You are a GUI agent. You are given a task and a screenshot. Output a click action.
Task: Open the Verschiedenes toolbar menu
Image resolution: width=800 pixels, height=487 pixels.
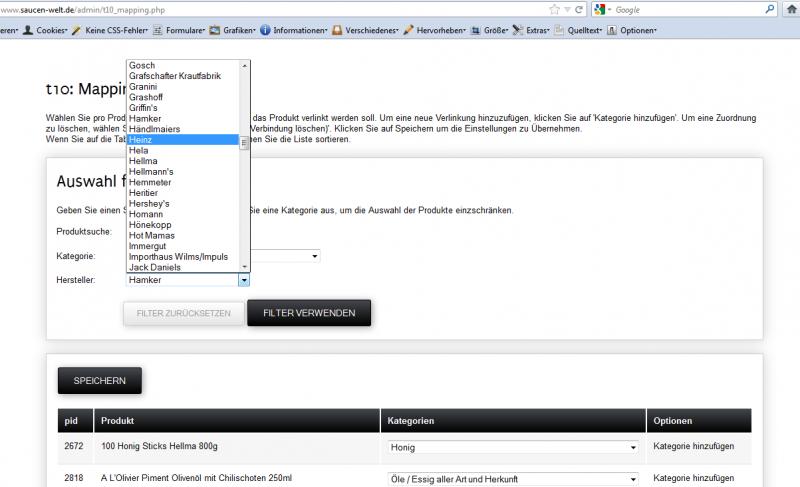[371, 30]
